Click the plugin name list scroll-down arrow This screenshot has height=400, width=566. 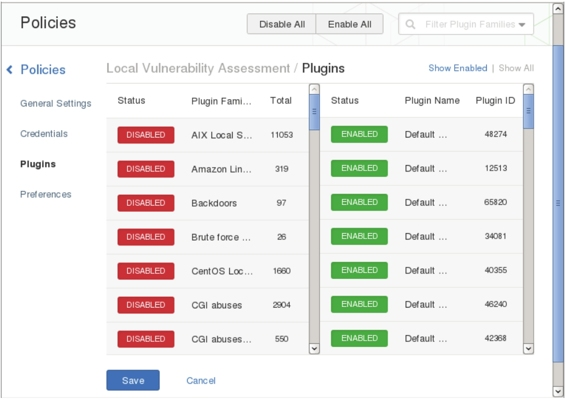coord(528,348)
